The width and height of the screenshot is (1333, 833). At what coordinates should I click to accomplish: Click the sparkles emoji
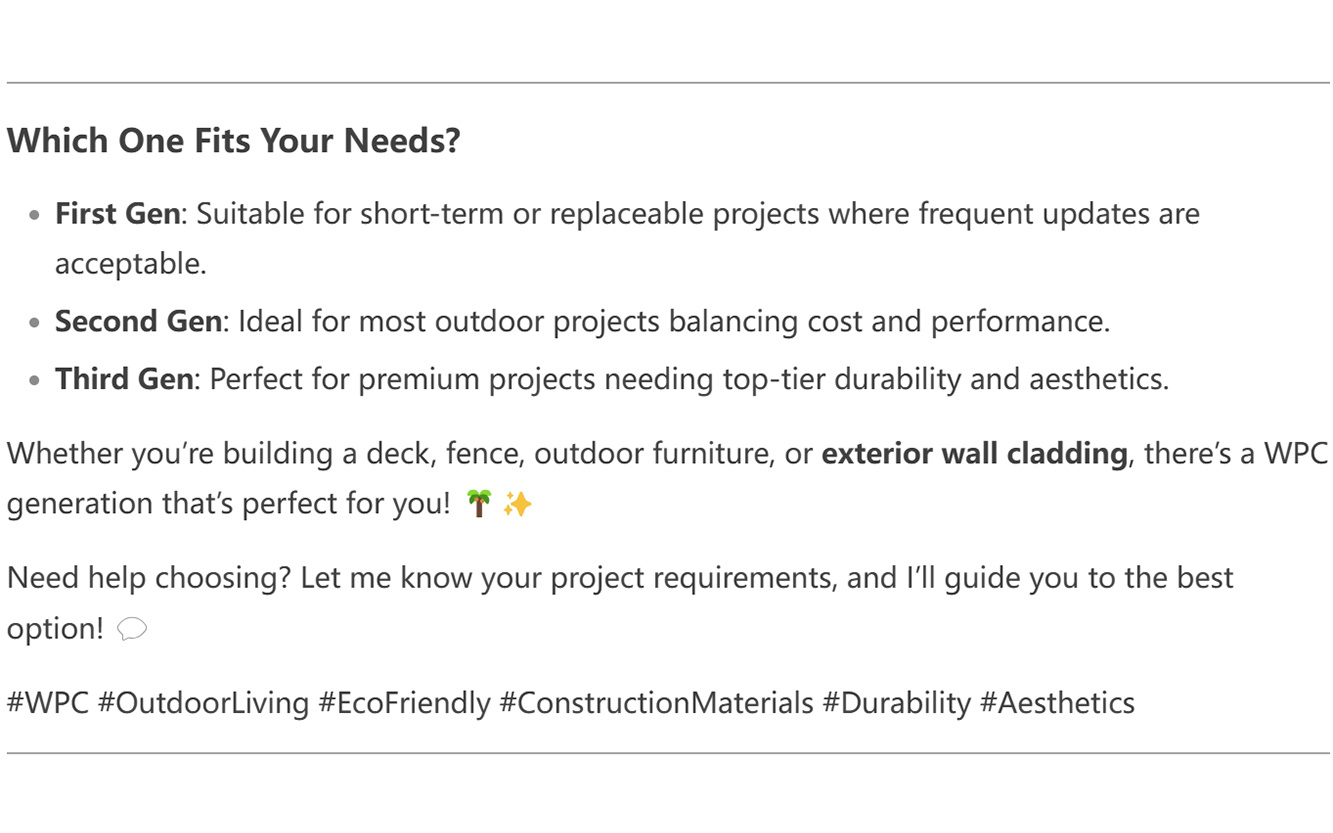tap(517, 504)
